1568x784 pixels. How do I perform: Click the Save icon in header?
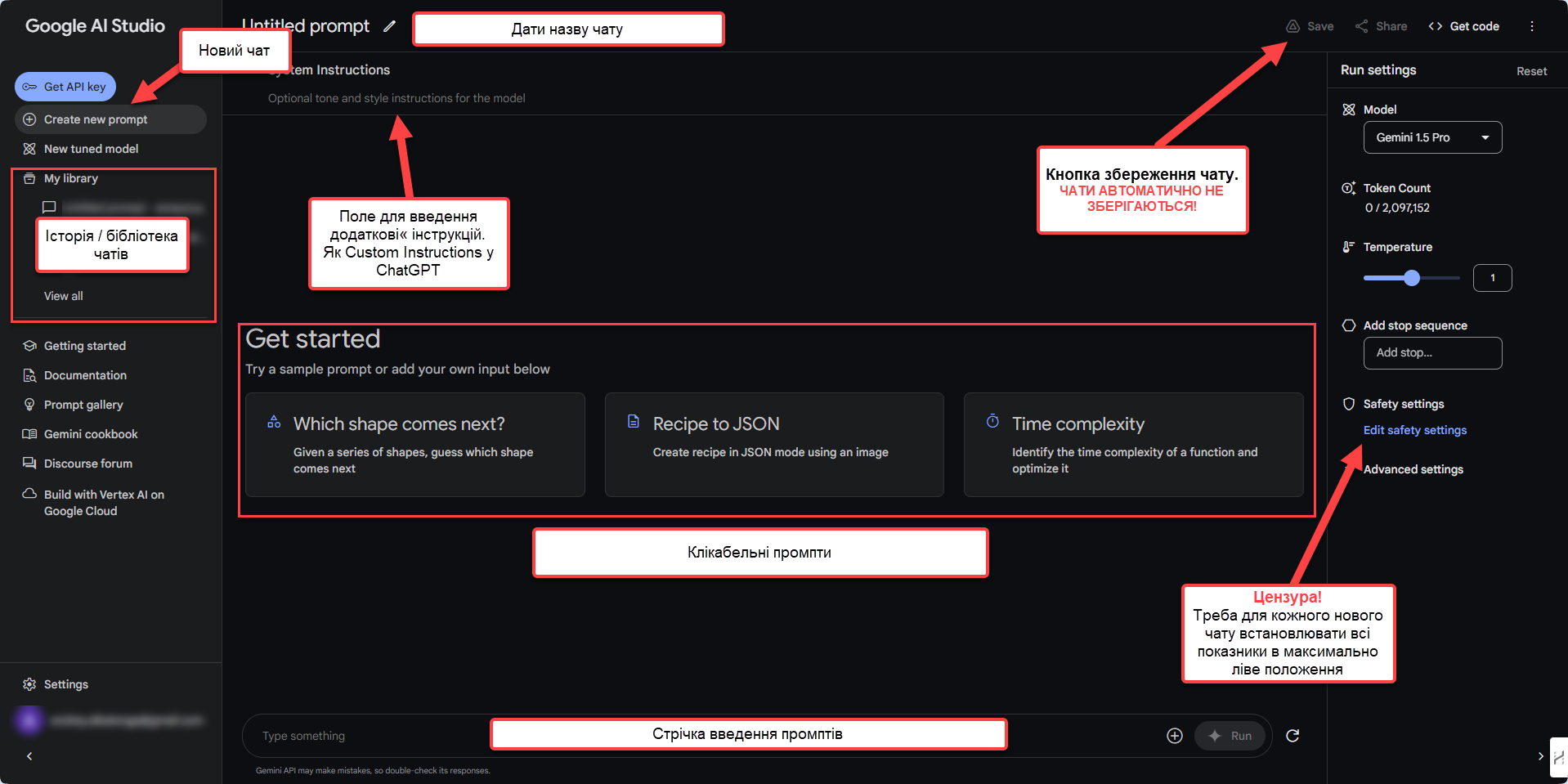tap(1292, 26)
